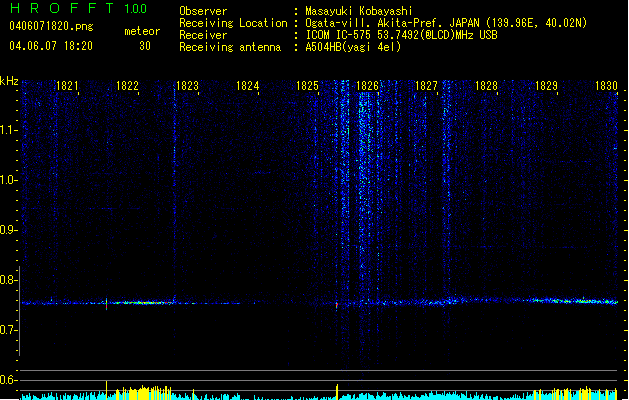The image size is (629, 400).
Task: Click the meteor count value 30
Action: click(145, 46)
